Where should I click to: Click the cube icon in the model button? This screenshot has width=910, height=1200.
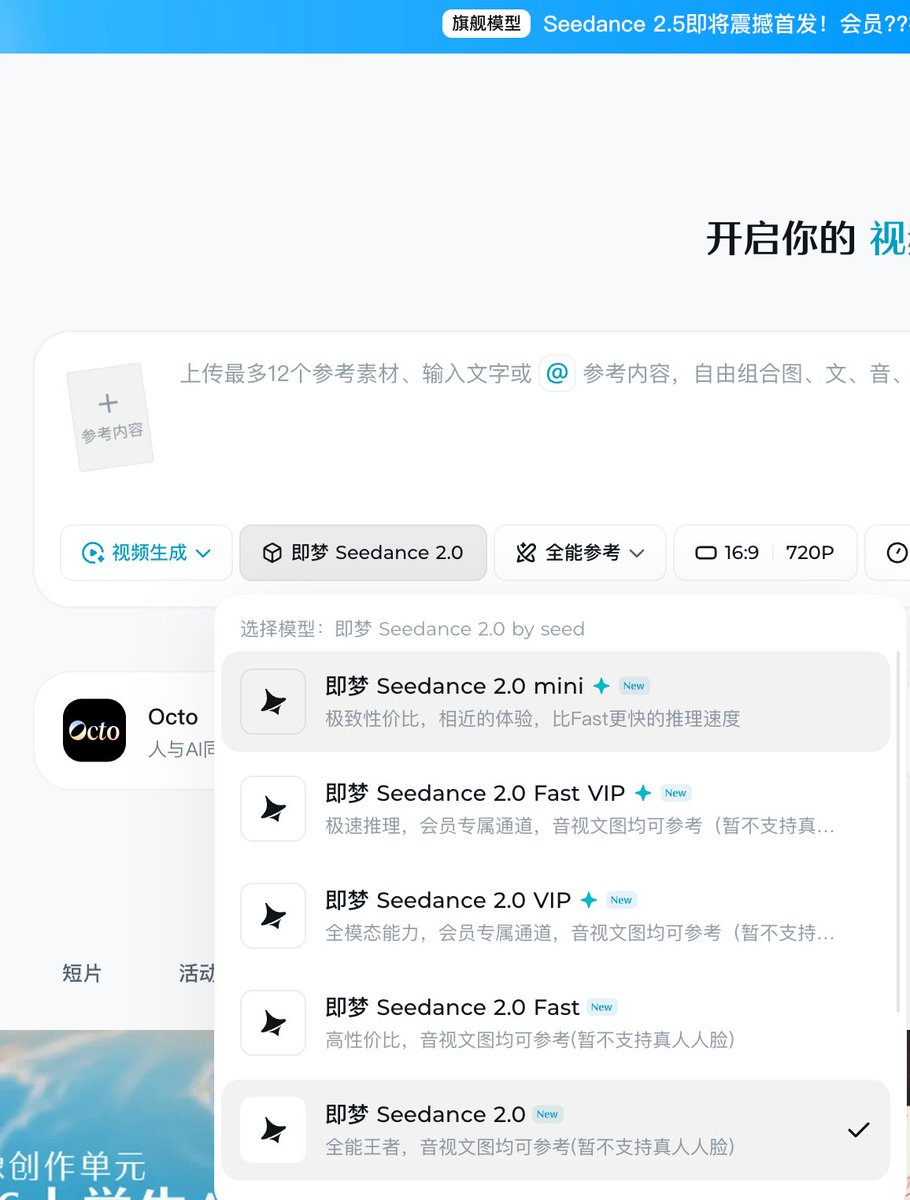click(x=272, y=553)
